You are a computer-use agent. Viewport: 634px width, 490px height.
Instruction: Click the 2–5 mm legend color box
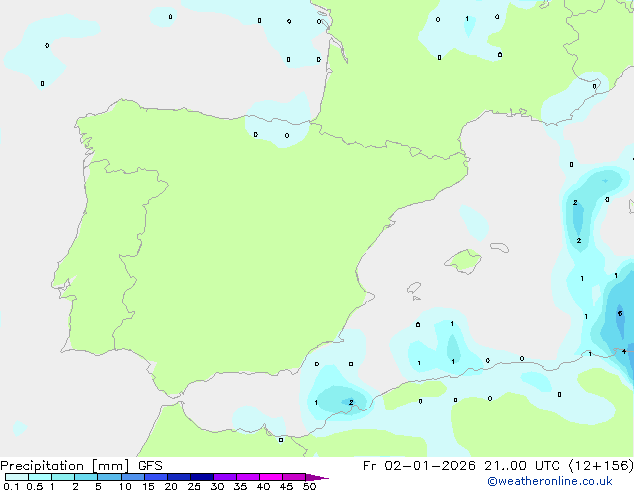pos(86,477)
